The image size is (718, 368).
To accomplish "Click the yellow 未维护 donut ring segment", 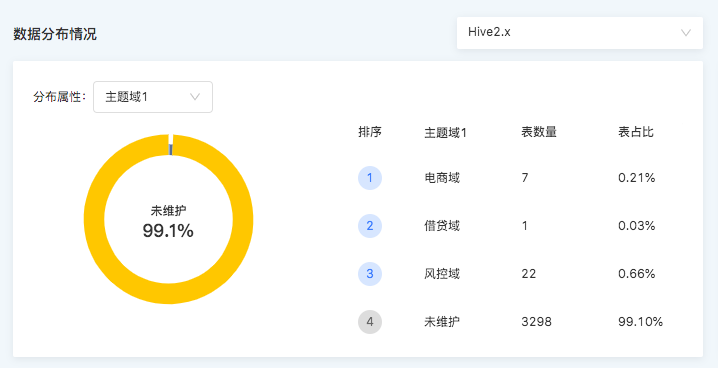I will point(169,294).
